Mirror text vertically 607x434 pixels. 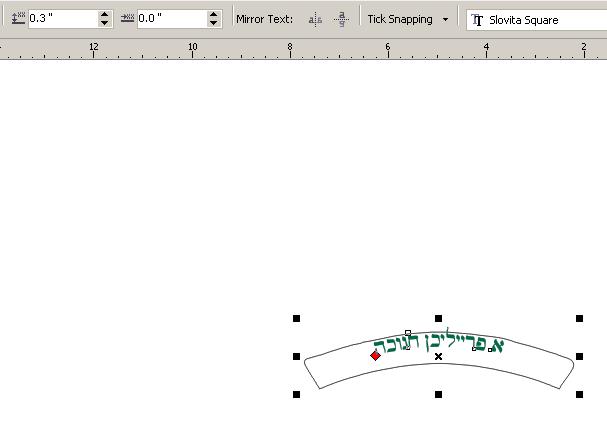341,19
